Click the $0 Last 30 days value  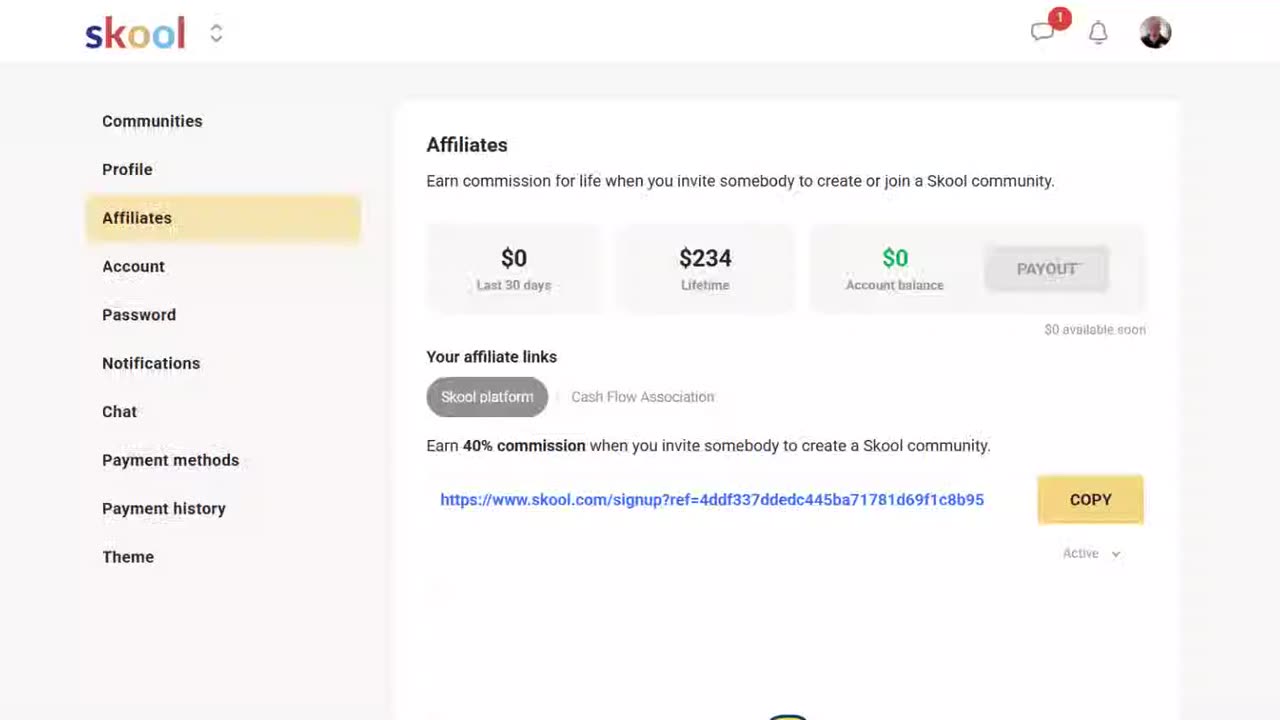point(514,258)
